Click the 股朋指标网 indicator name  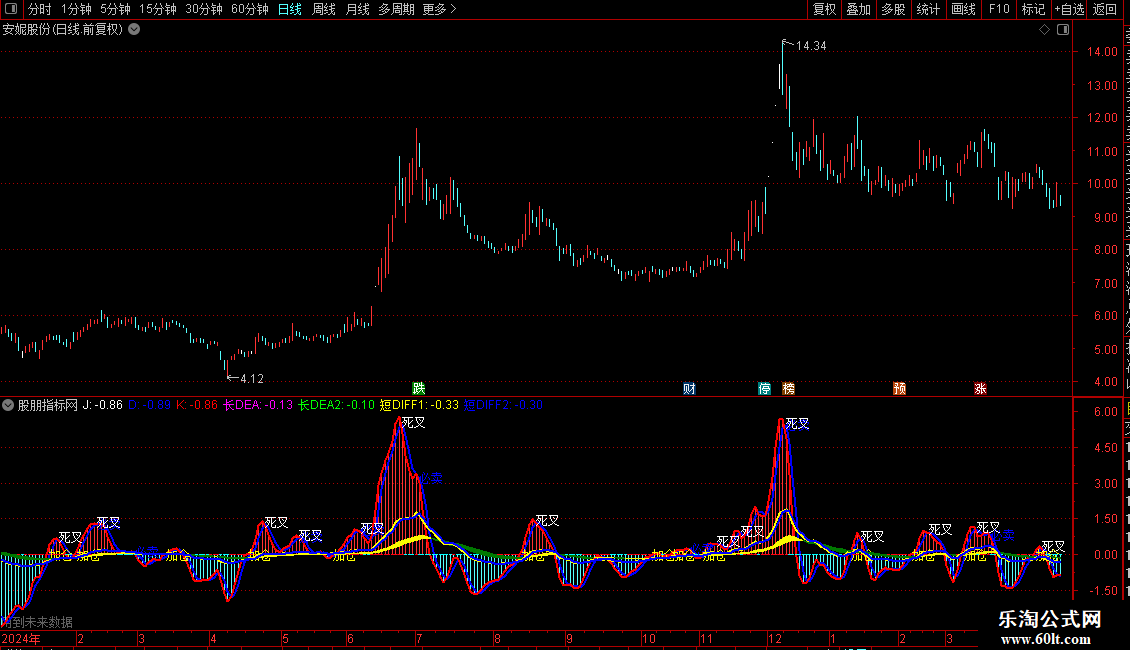[48, 405]
